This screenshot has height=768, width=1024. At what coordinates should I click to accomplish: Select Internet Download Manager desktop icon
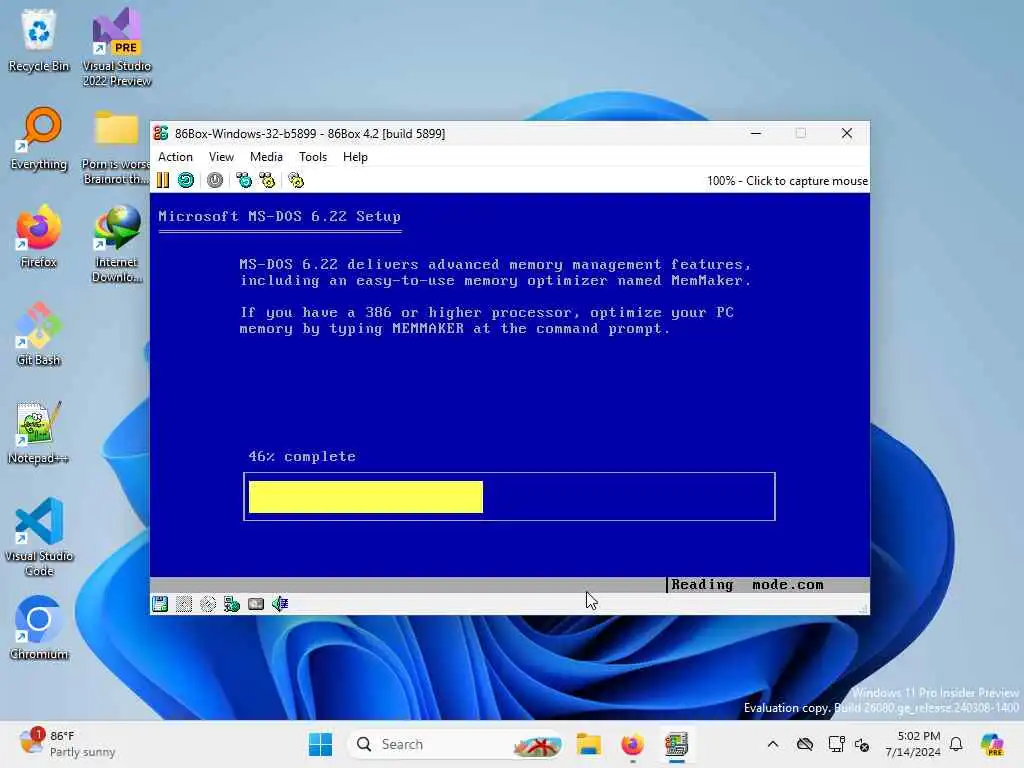[x=117, y=244]
